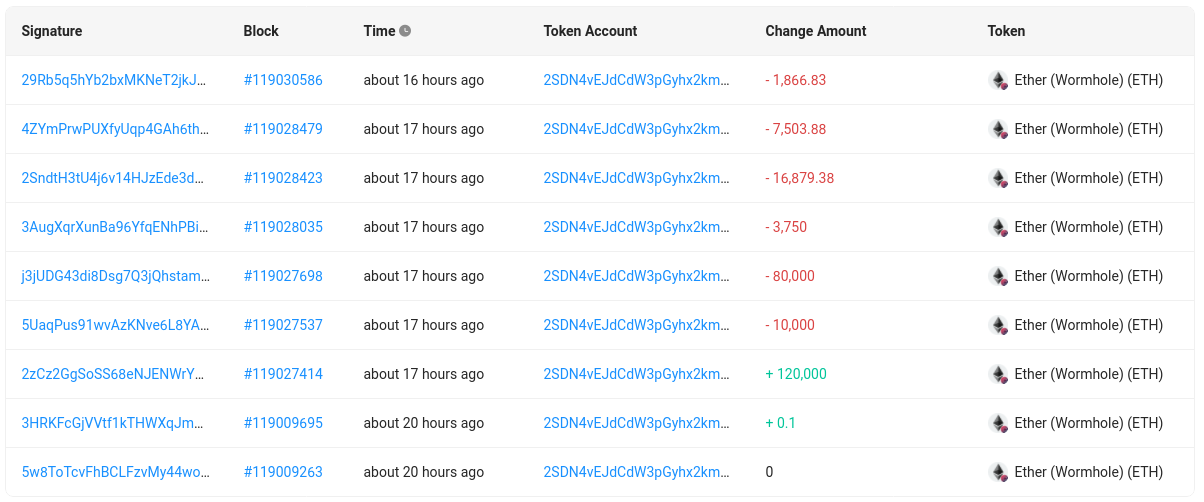The image size is (1204, 502).
Task: Click Ether token icon in -80,000 row
Action: (998, 277)
